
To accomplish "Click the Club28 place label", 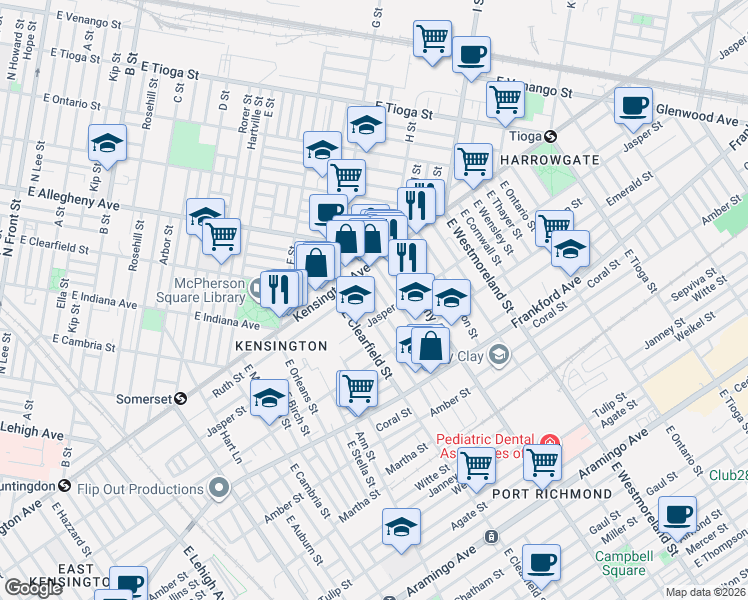I will pyautogui.click(x=728, y=476).
